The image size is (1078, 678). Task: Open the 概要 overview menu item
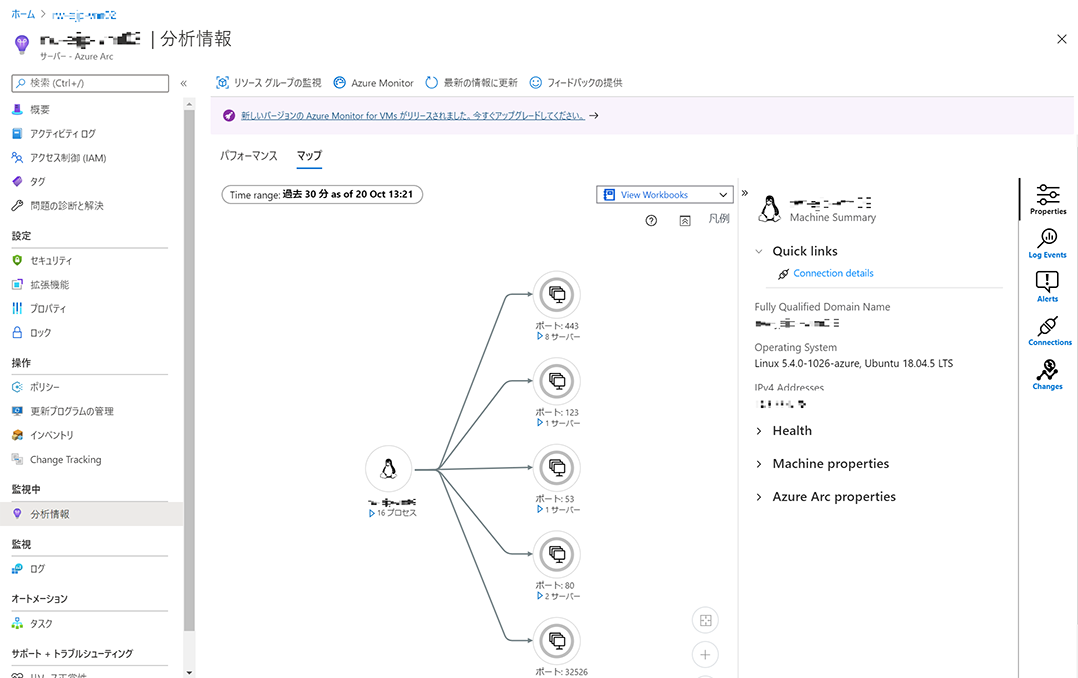pos(40,109)
